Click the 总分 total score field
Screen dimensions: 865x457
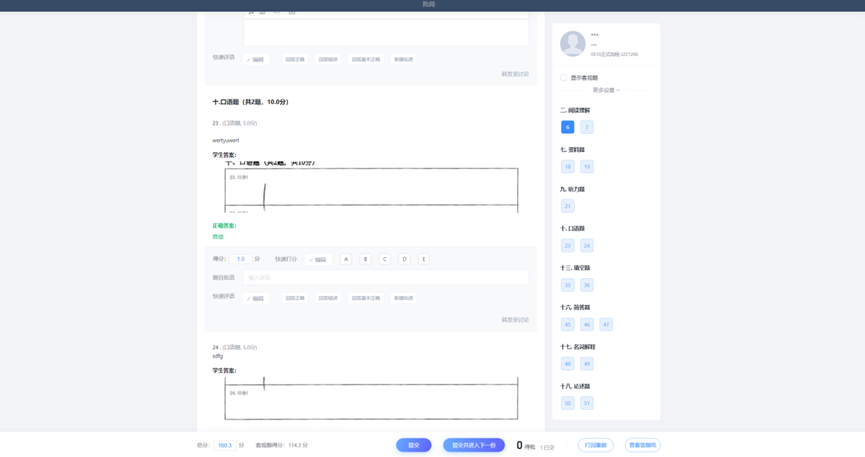[x=225, y=445]
